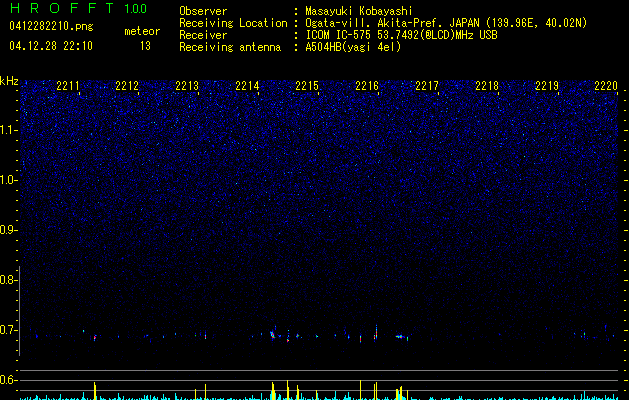Viewport: 629px width, 400px height.
Task: Select the Ogata-vill. Akita-Pref. JAPAN location text
Action: [x=446, y=23]
